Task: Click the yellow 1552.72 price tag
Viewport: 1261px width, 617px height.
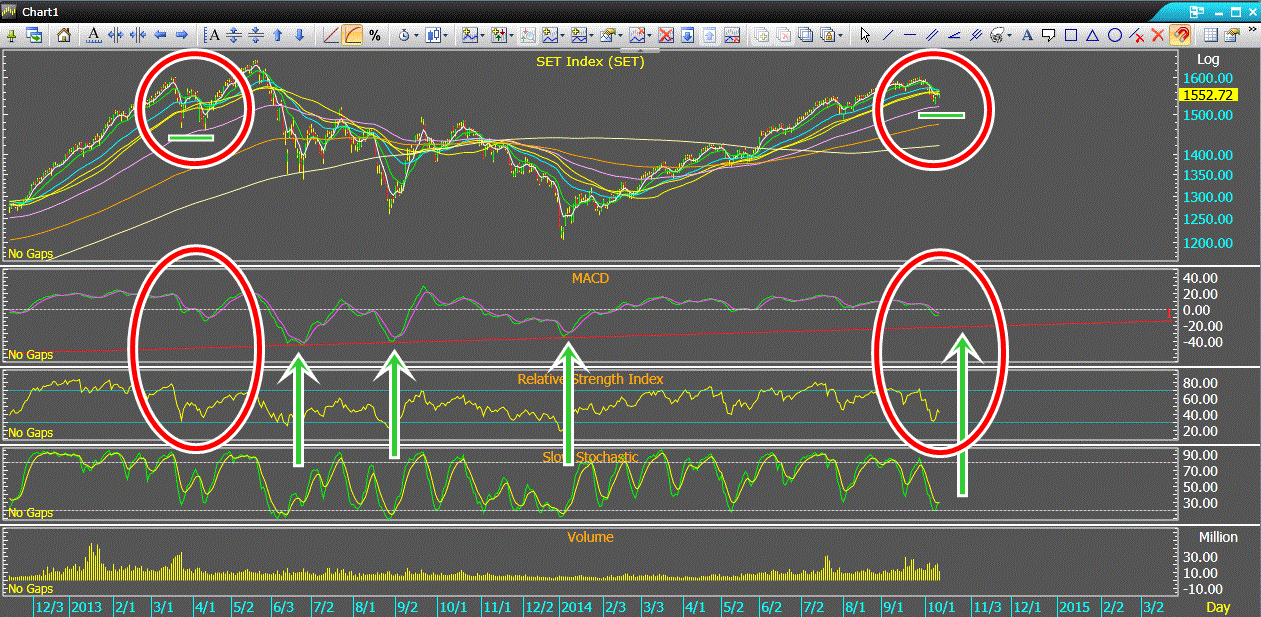Action: pyautogui.click(x=1209, y=95)
